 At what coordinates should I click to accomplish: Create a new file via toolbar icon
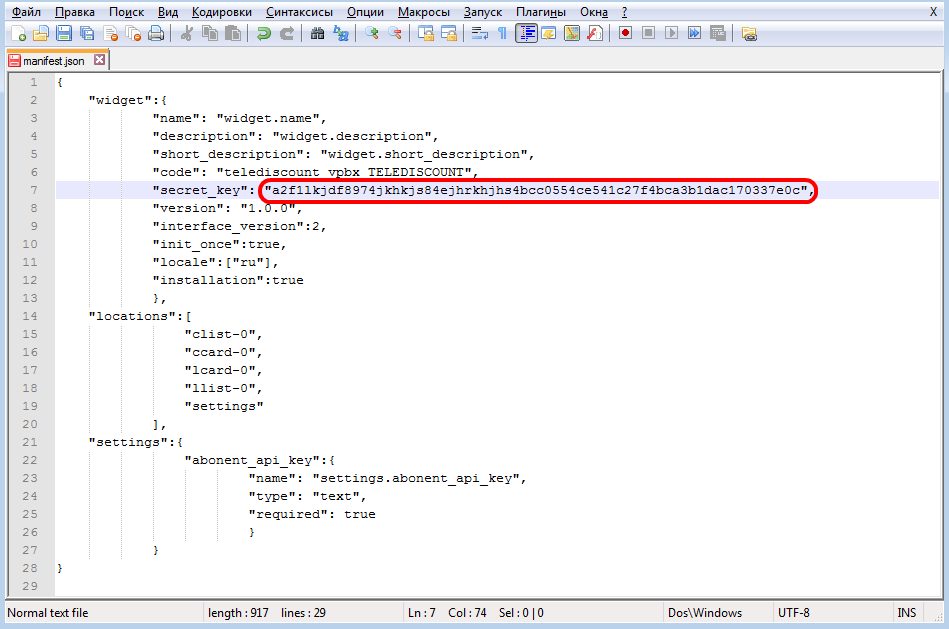tap(18, 34)
